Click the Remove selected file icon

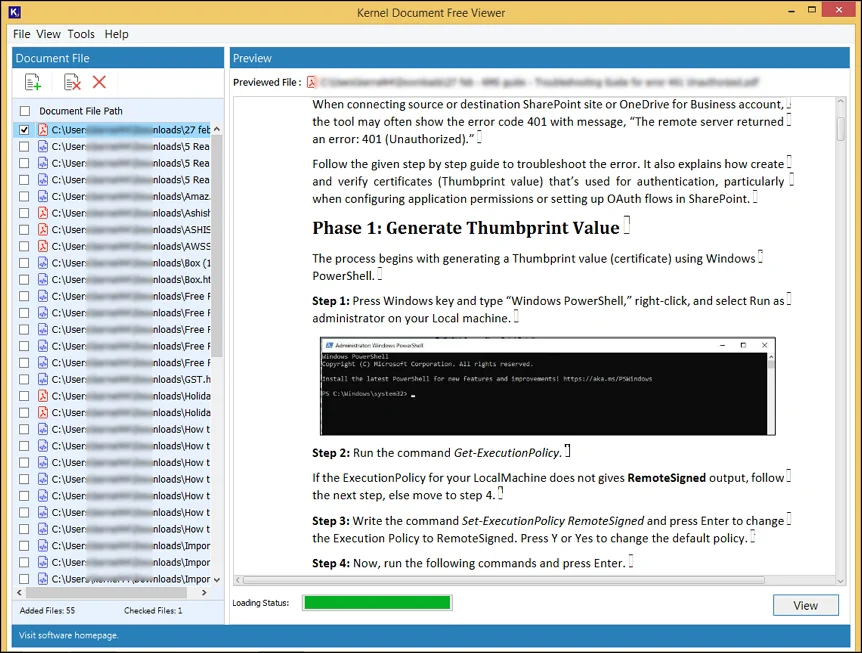(x=72, y=82)
